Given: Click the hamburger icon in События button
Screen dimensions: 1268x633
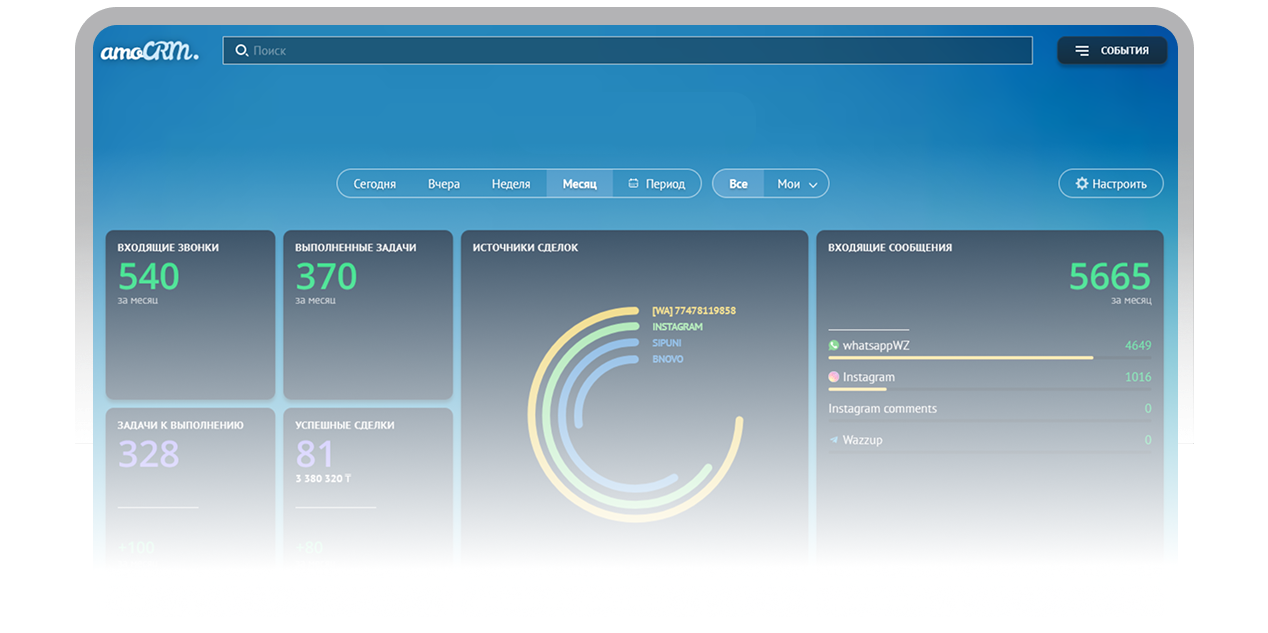Looking at the screenshot, I should [x=1082, y=51].
